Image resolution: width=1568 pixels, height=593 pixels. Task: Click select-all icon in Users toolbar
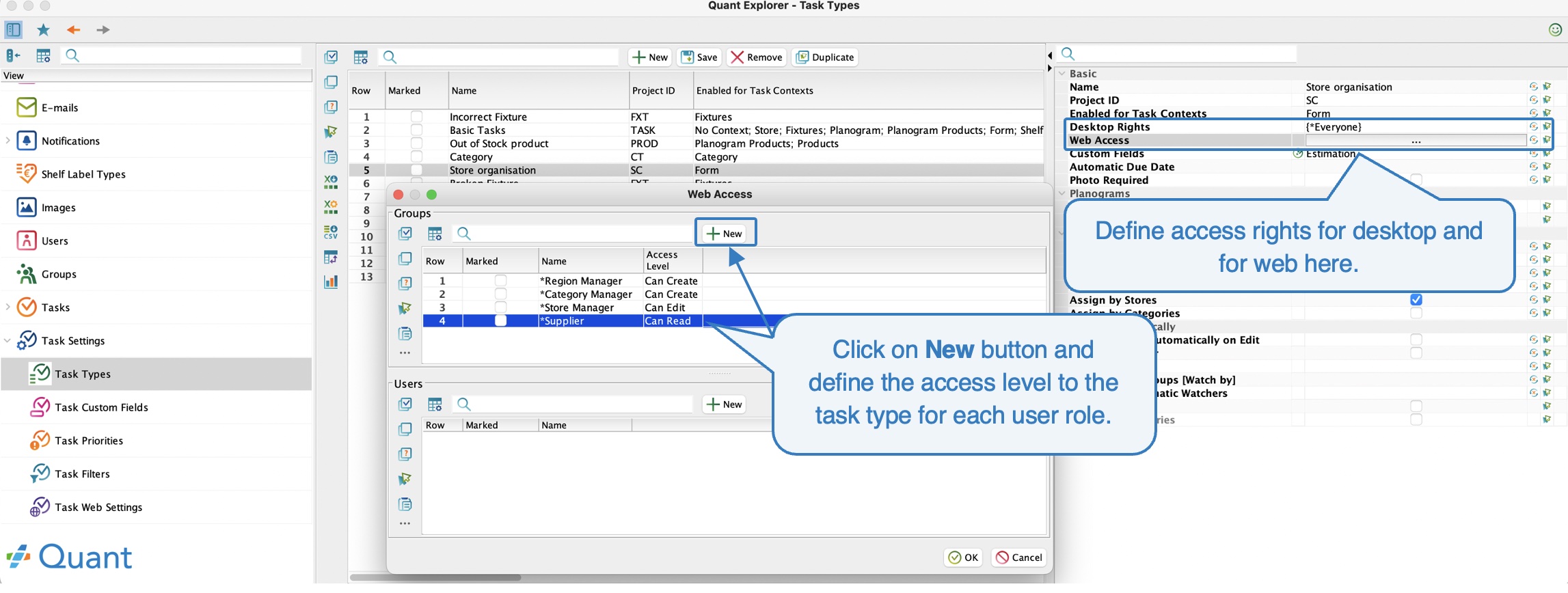[x=405, y=404]
